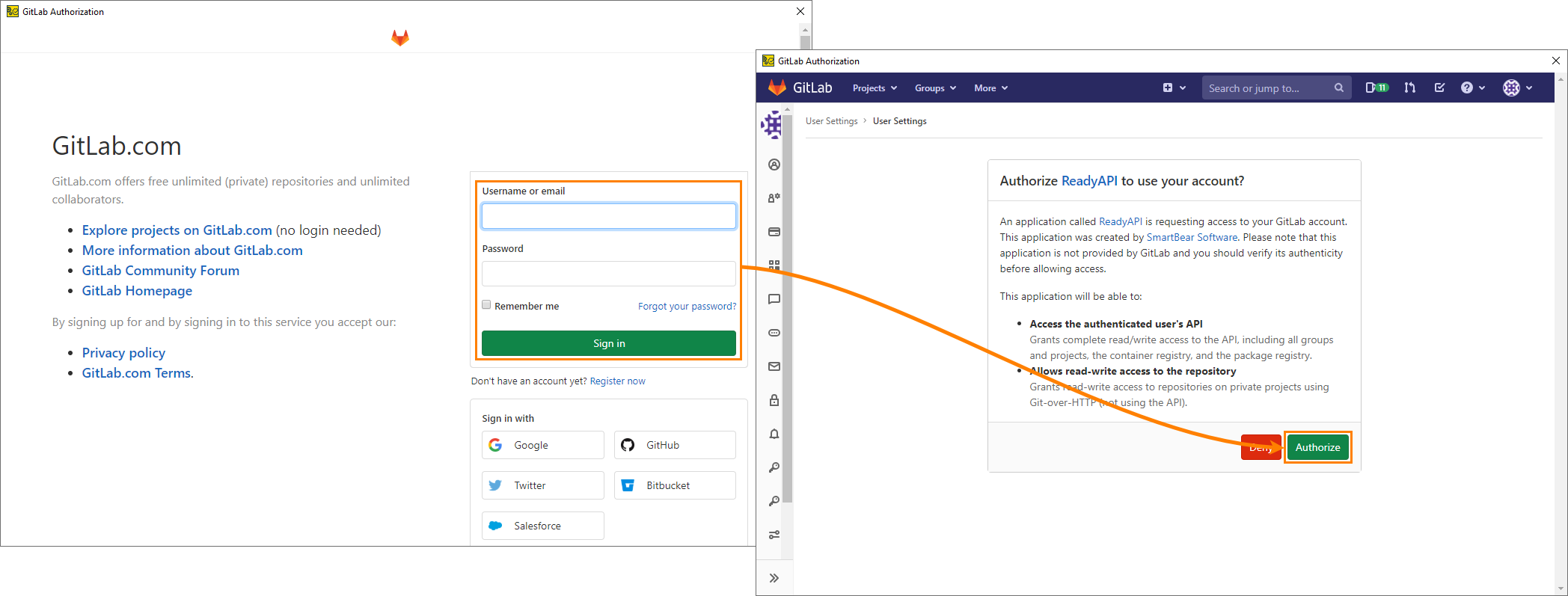Tick the Remember me checkbox
1568x596 pixels.
486,305
